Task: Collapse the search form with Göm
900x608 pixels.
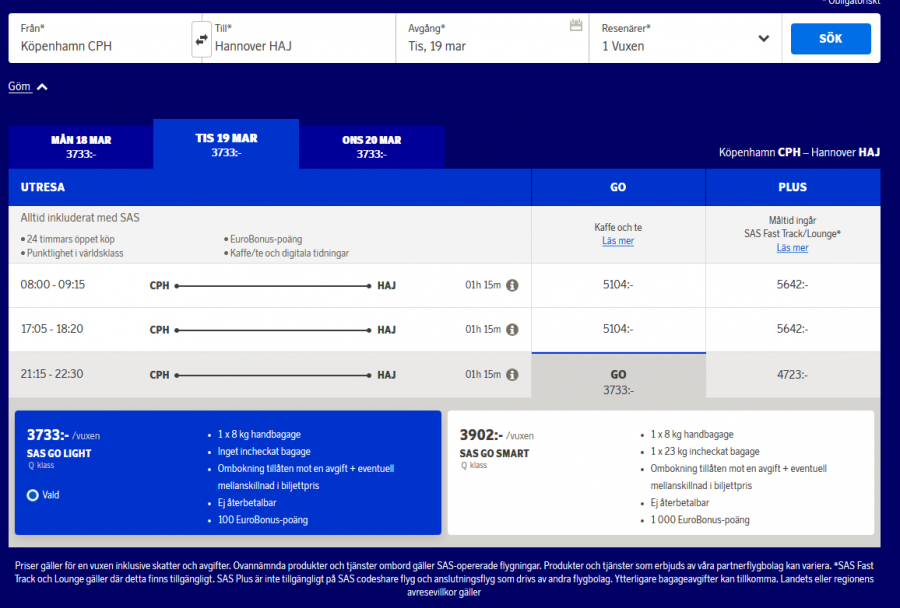Action: click(28, 87)
